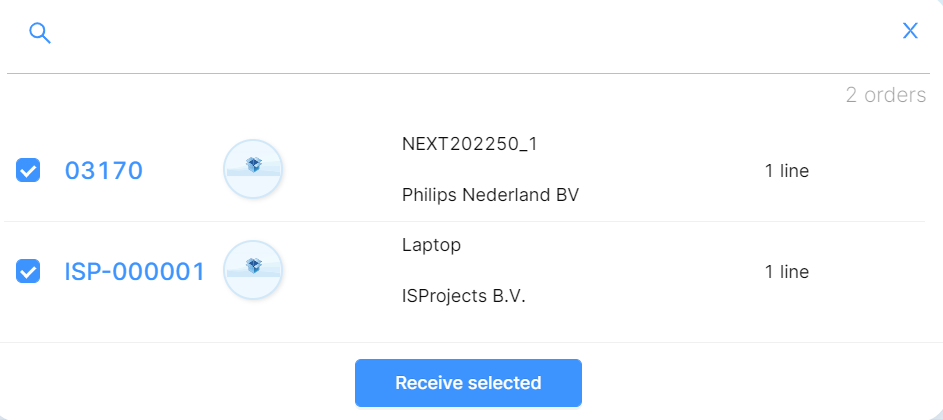This screenshot has height=420, width=943.
Task: Click the Laptop order description
Action: click(431, 246)
